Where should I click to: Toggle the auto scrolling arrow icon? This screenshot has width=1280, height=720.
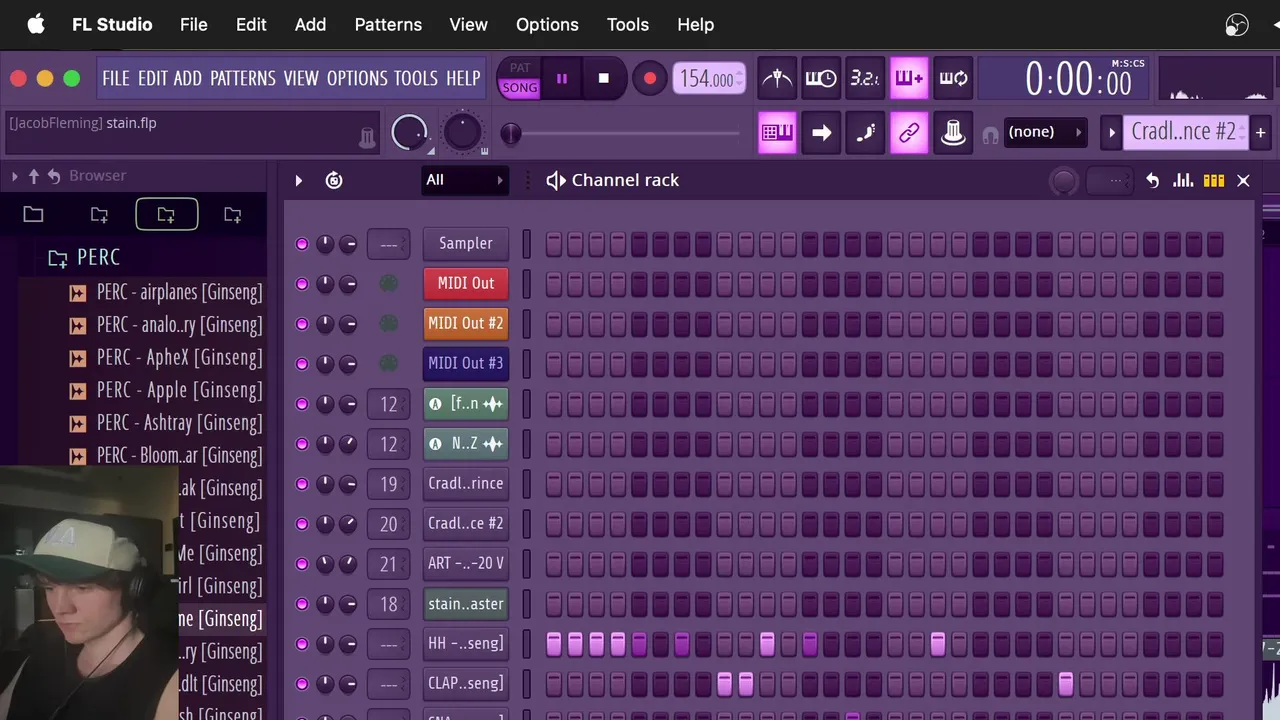point(821,132)
